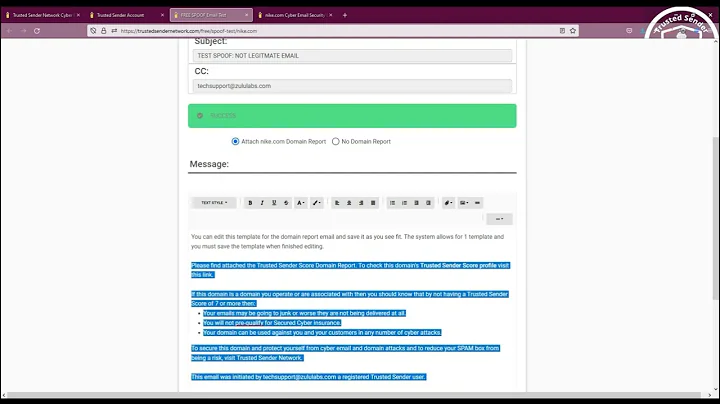This screenshot has height=404, width=720.
Task: Click 'Your emails may be going to junk' bullet
Action: click(x=304, y=313)
